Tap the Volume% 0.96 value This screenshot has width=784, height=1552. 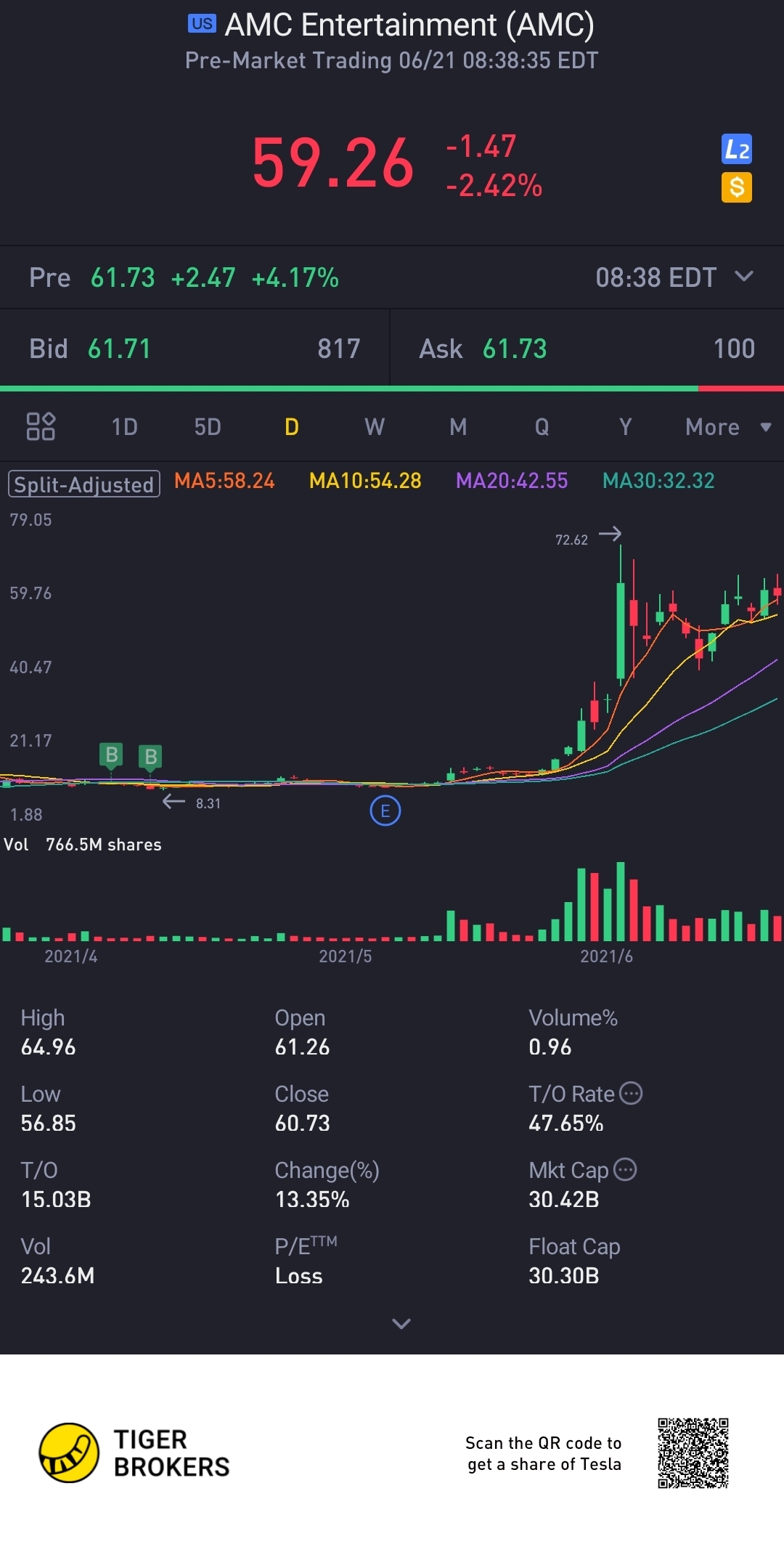coord(550,1047)
